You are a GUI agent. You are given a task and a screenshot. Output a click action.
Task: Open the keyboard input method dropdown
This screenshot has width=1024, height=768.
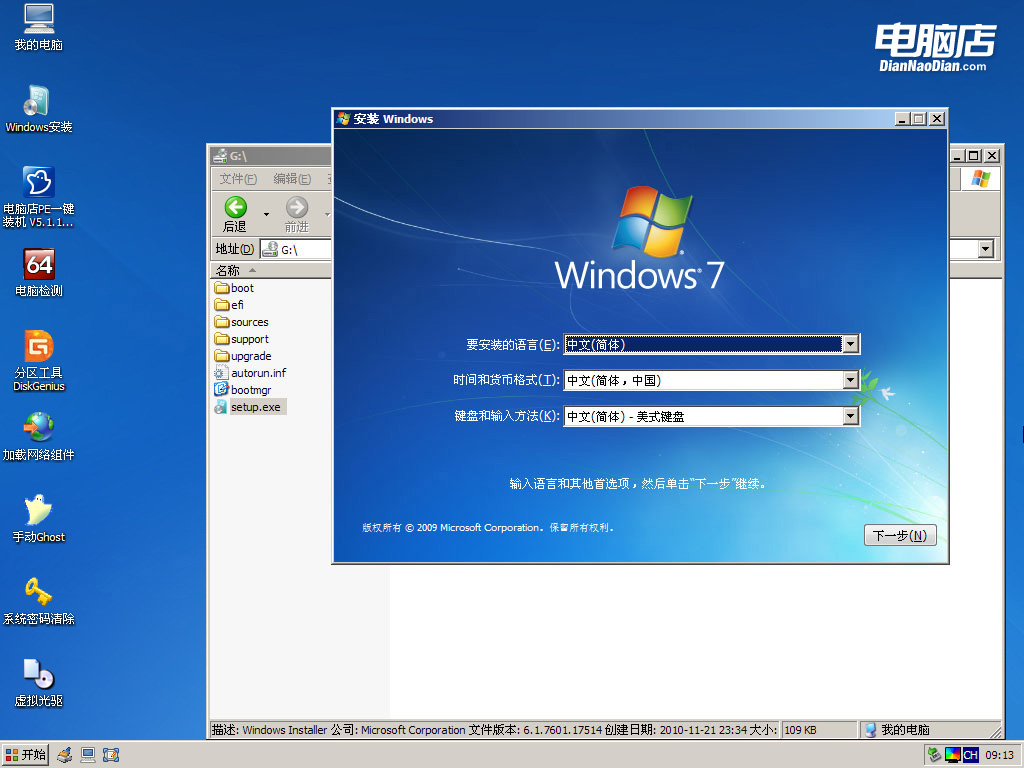tap(850, 416)
